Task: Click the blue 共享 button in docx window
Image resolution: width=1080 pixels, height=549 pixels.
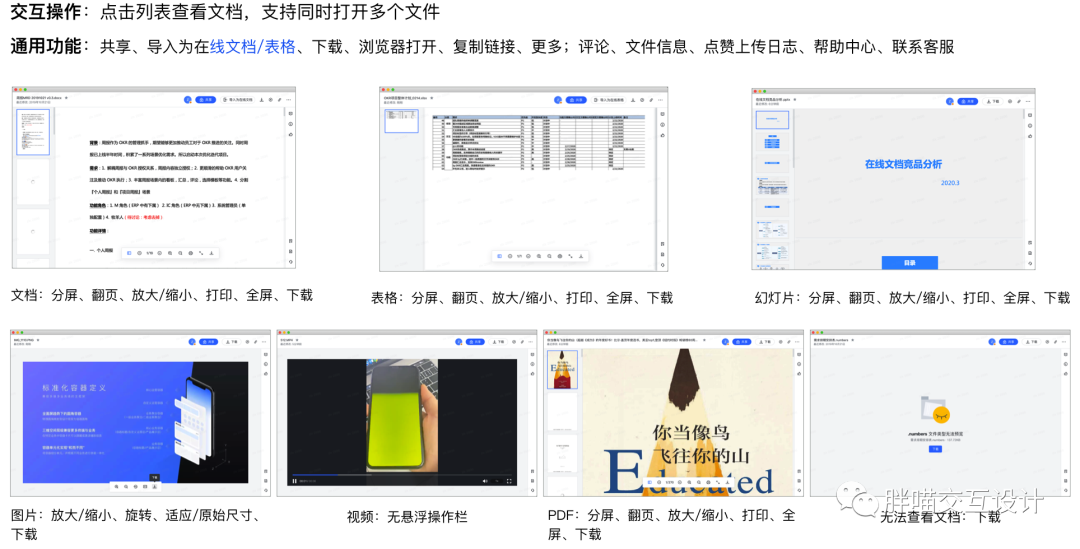Action: tap(205, 100)
